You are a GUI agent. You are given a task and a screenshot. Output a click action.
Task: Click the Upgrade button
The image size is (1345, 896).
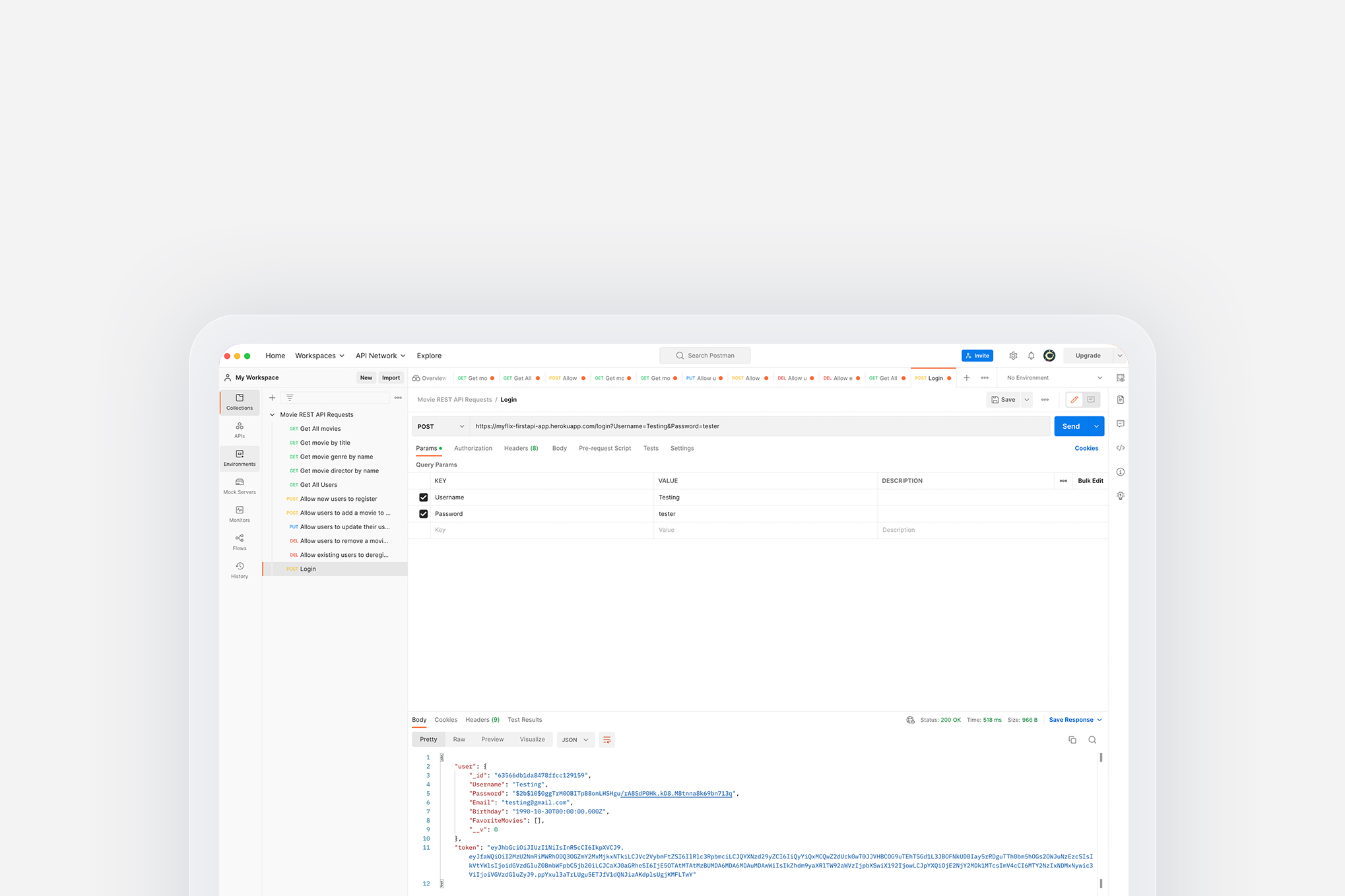1088,356
